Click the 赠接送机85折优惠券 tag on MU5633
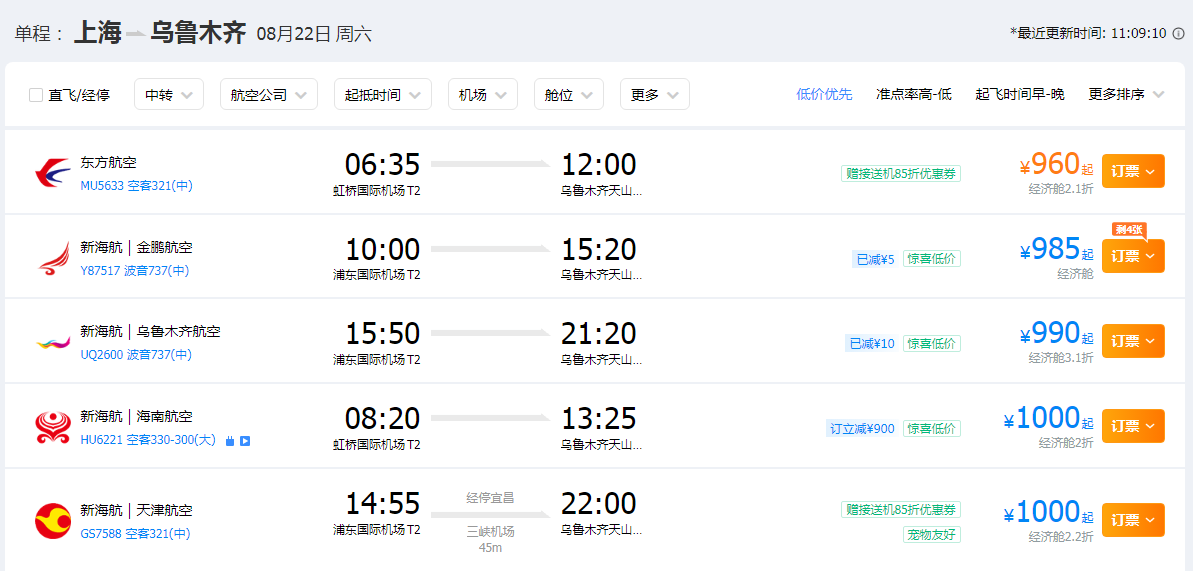The width and height of the screenshot is (1193, 571). click(x=901, y=174)
